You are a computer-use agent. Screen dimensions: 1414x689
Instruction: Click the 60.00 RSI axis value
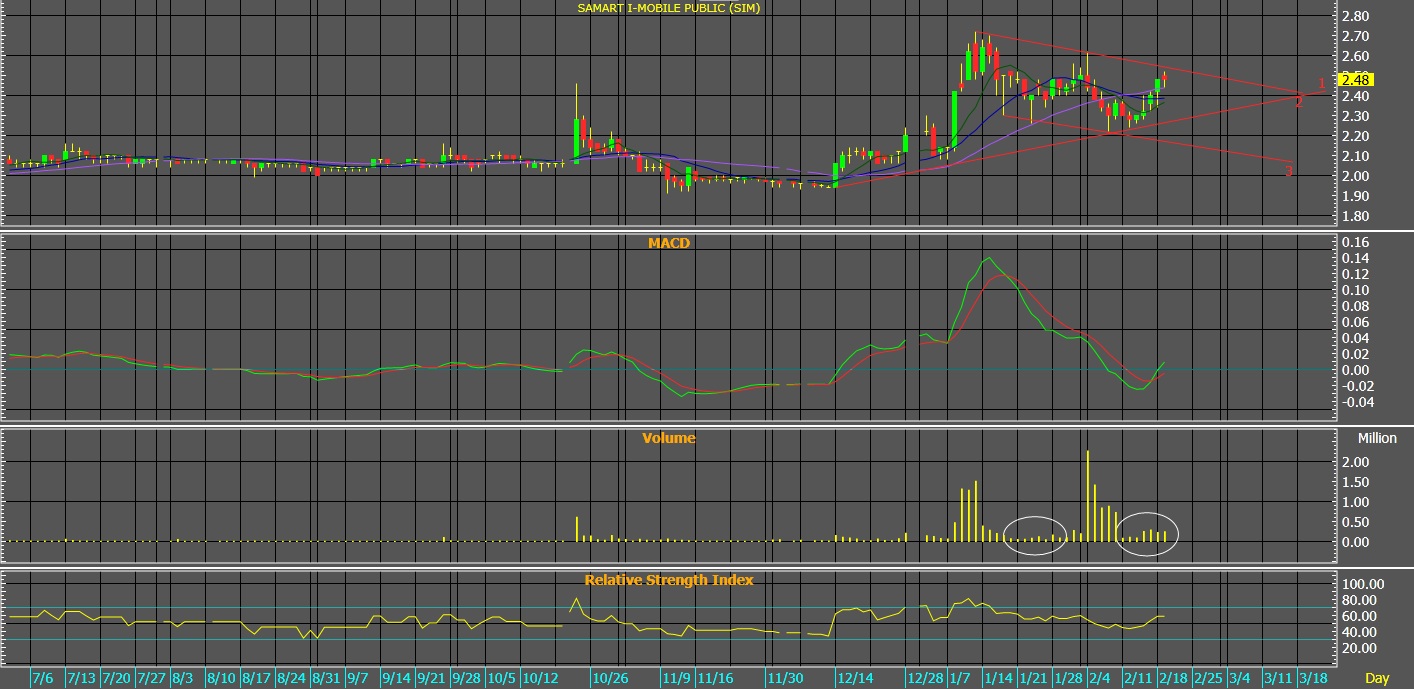click(x=1360, y=616)
